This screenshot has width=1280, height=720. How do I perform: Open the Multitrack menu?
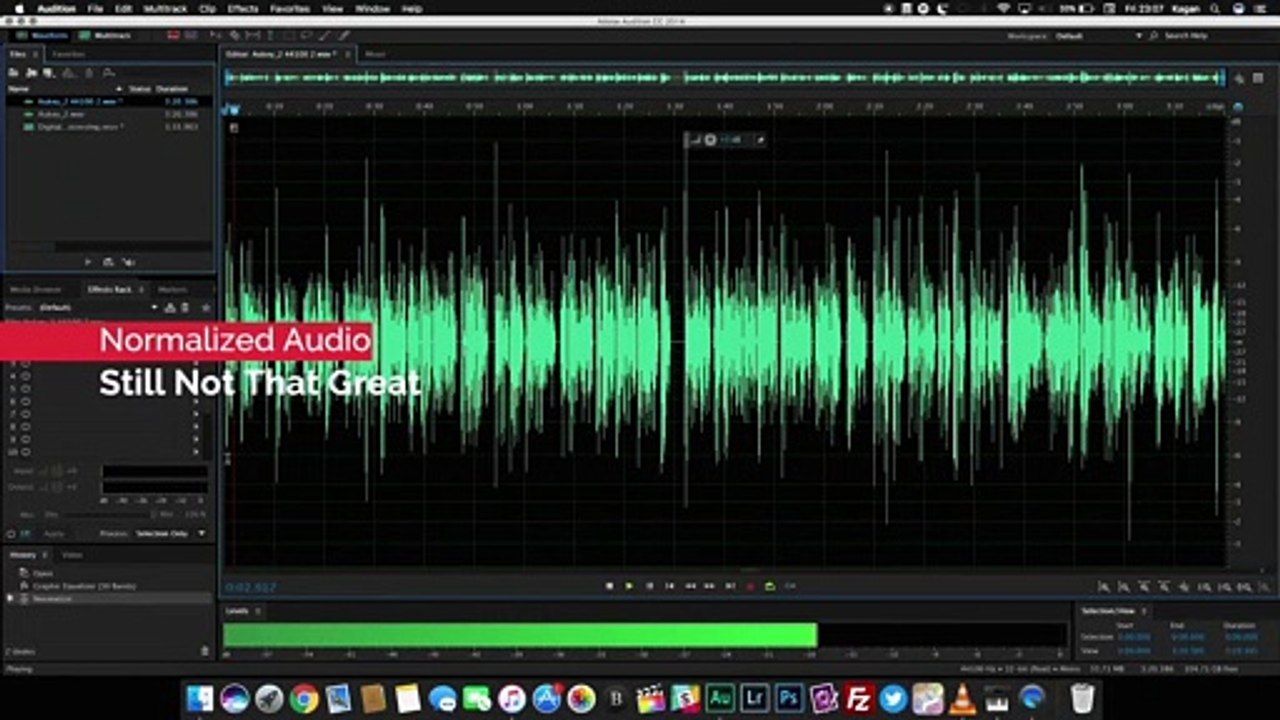click(164, 8)
